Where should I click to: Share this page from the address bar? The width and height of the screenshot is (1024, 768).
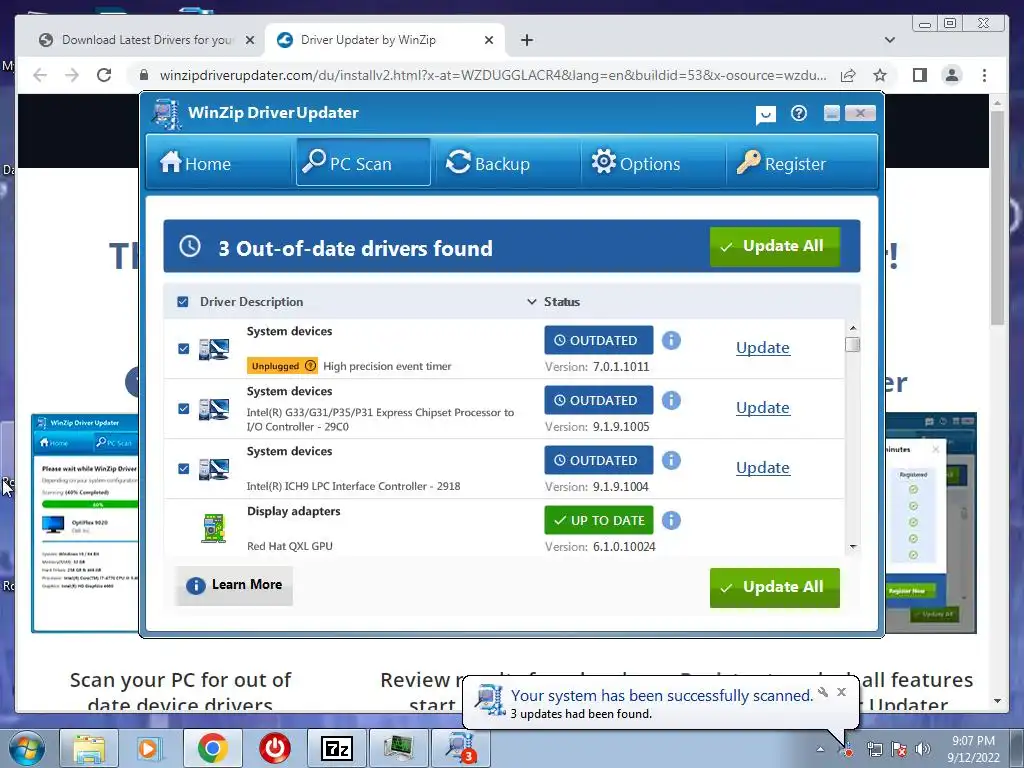click(x=848, y=75)
